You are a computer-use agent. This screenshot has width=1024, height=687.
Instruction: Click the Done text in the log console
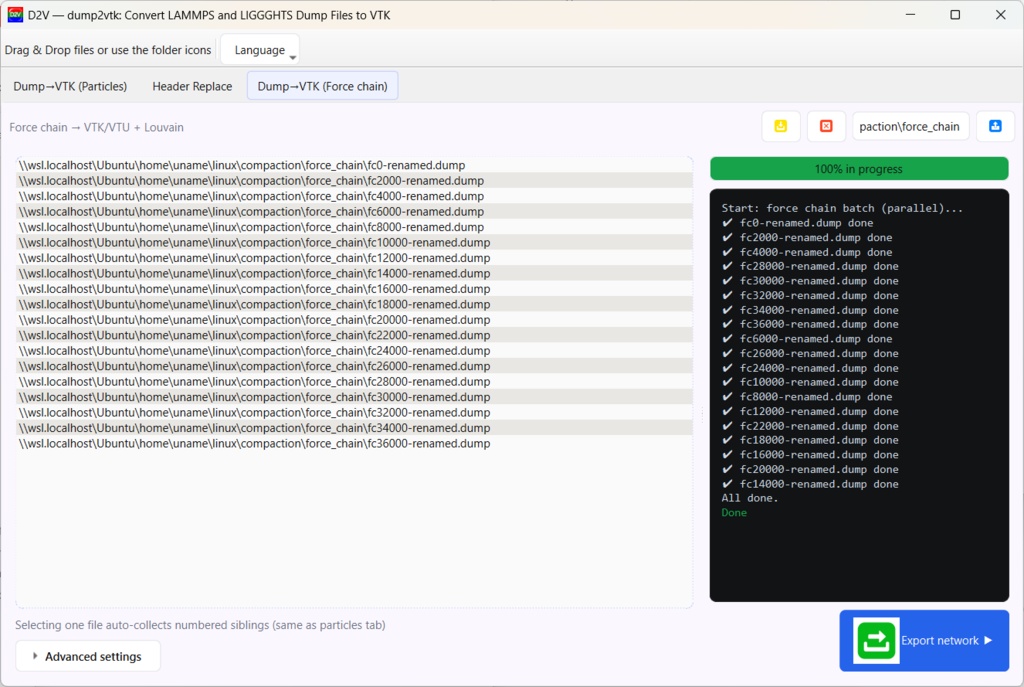point(732,512)
